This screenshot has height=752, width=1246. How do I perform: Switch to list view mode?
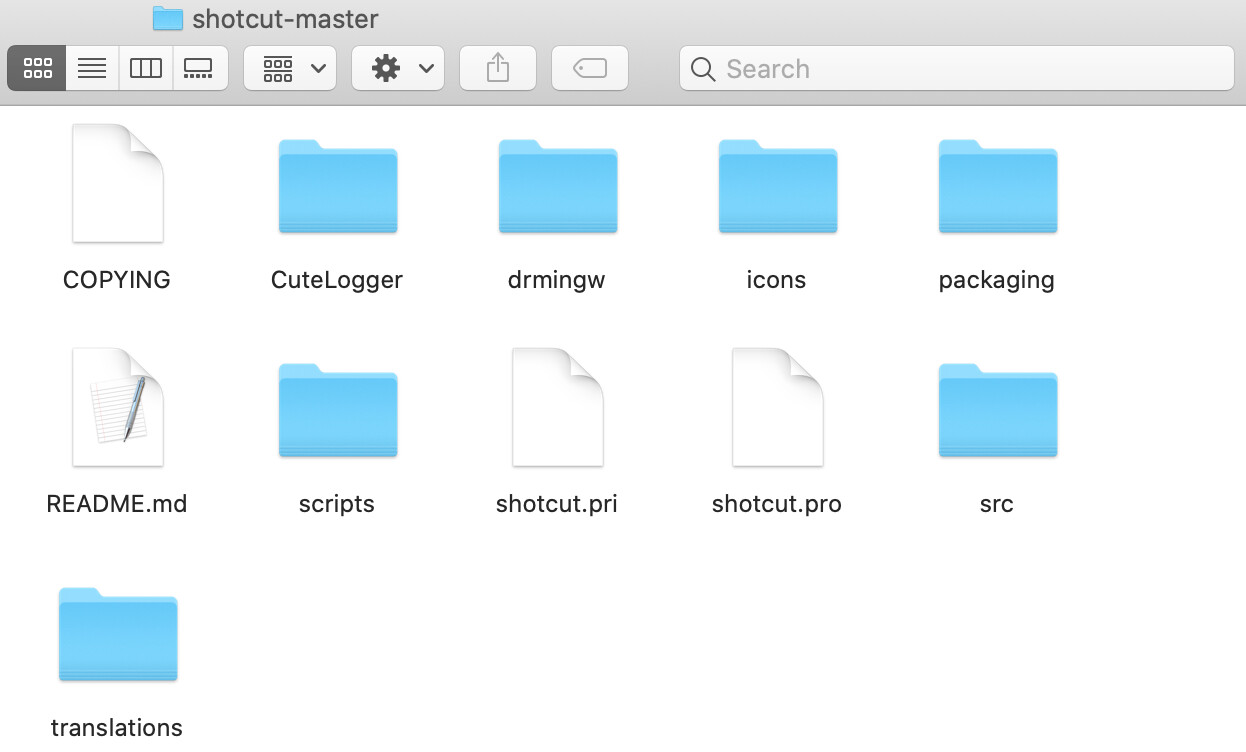pyautogui.click(x=92, y=68)
